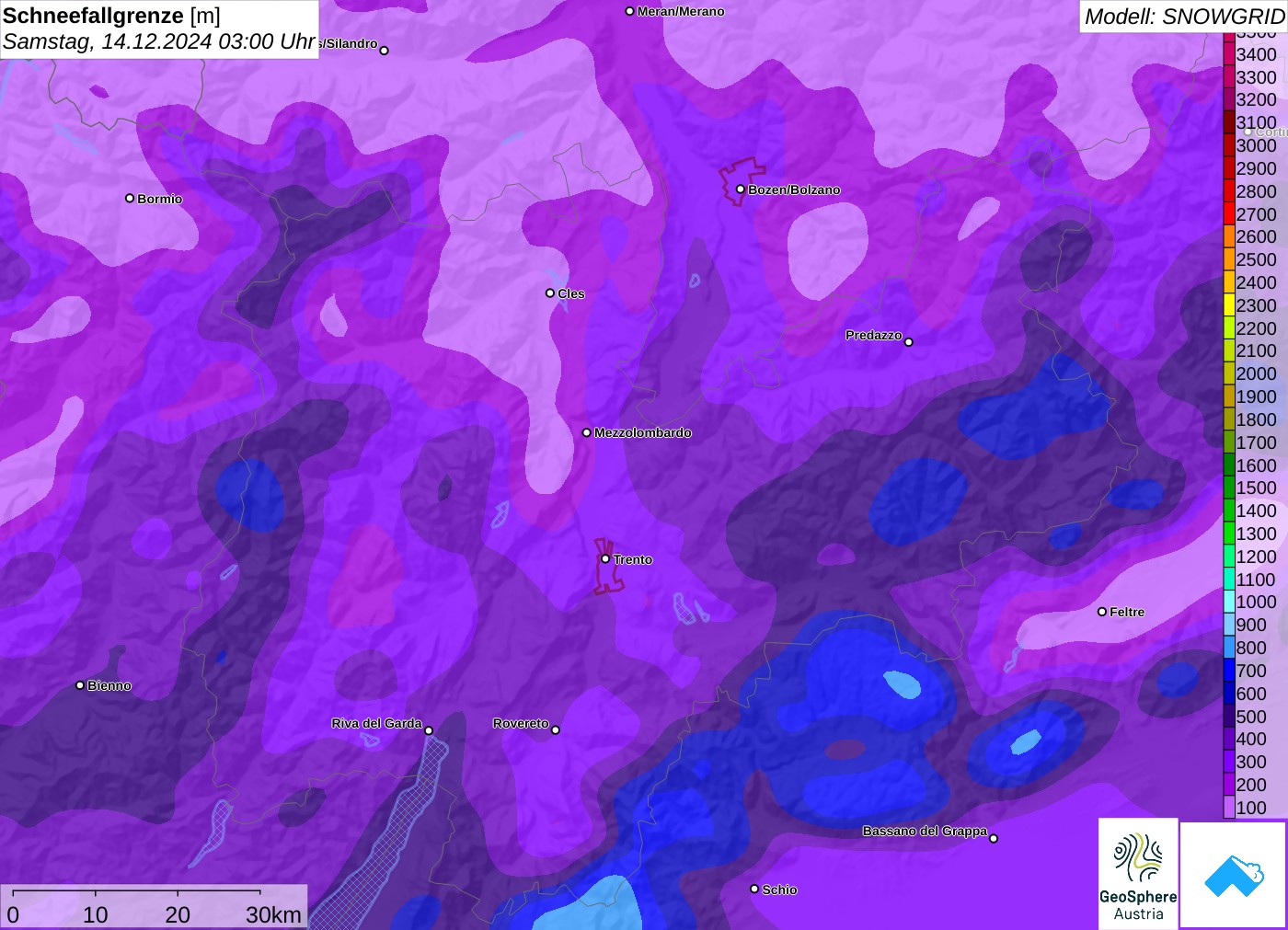Click the Schneefallgrenze [m] title
Screen dimensions: 1288x930
point(111,16)
